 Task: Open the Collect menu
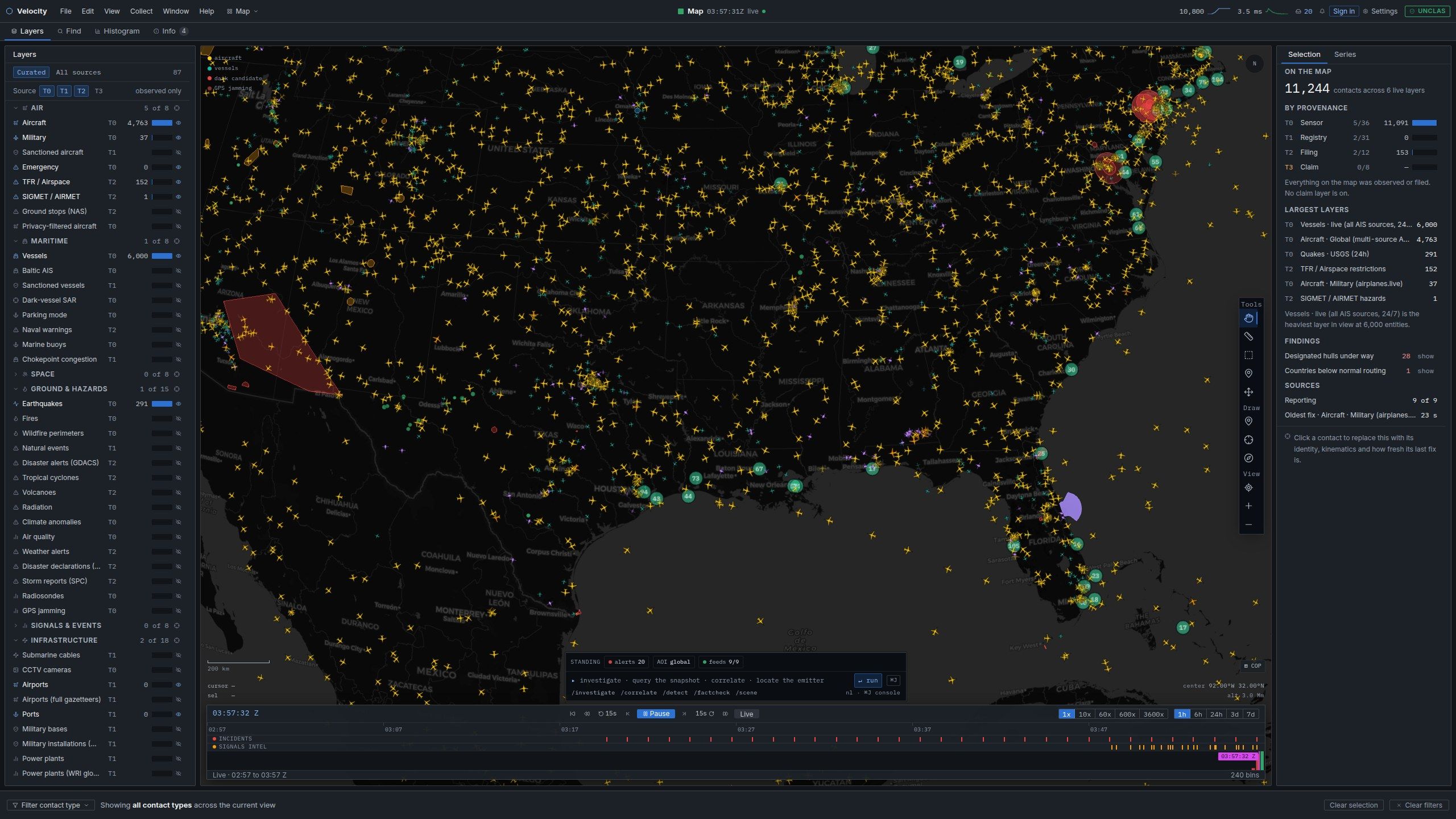[141, 11]
